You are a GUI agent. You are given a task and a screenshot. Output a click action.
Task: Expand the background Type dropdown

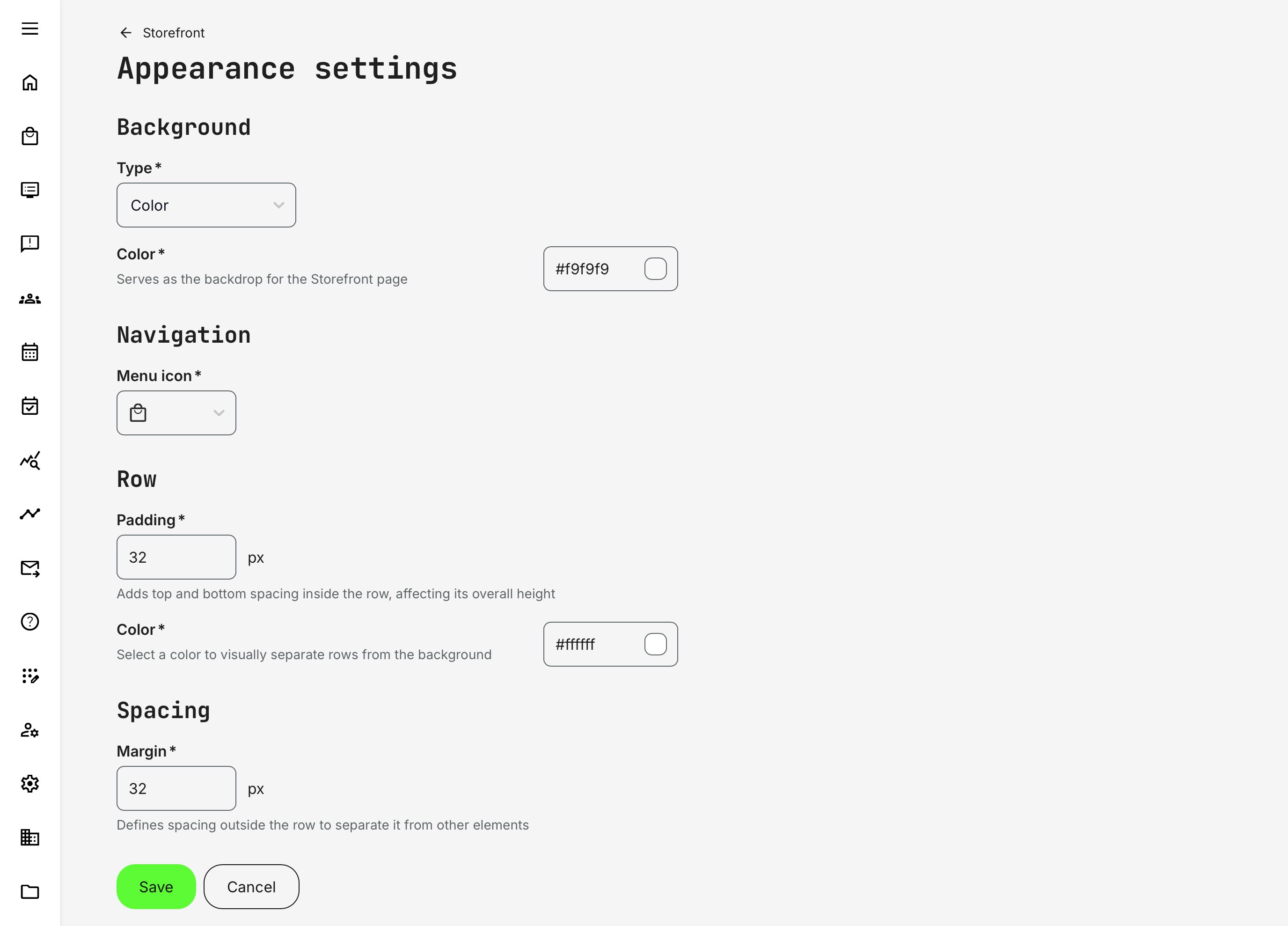pyautogui.click(x=206, y=205)
